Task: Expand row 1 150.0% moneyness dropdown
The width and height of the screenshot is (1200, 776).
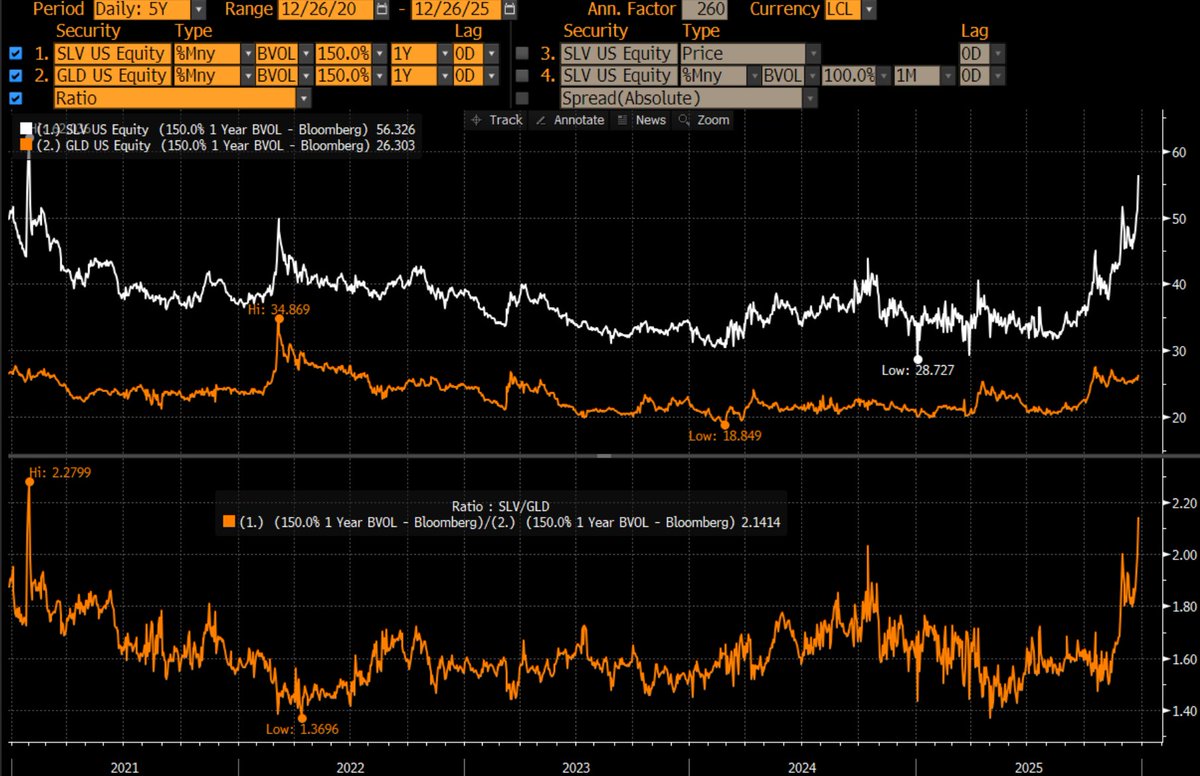Action: click(378, 54)
